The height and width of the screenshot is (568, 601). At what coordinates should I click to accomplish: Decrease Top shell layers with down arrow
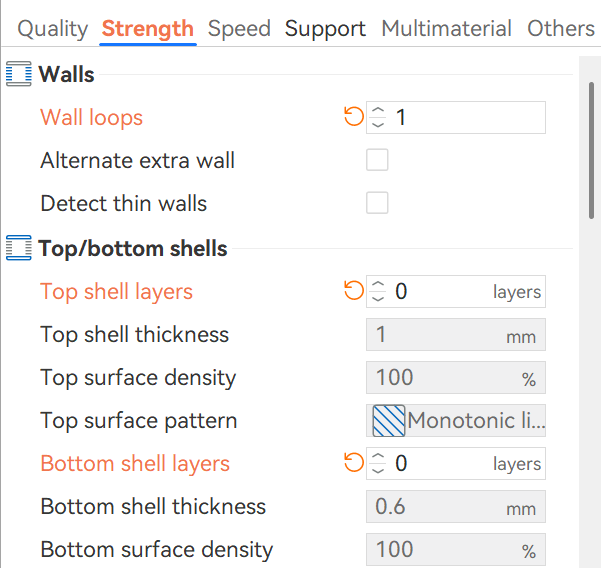tap(377, 298)
